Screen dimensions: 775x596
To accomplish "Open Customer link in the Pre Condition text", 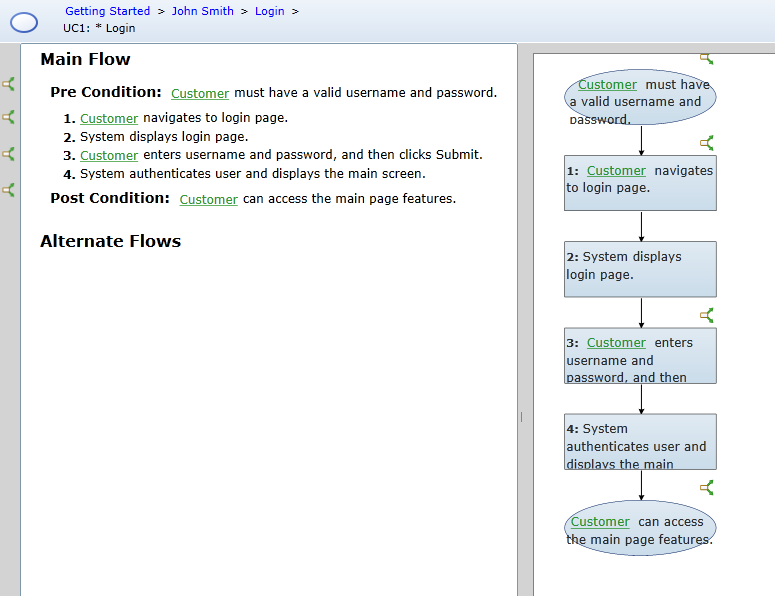I will pos(200,94).
